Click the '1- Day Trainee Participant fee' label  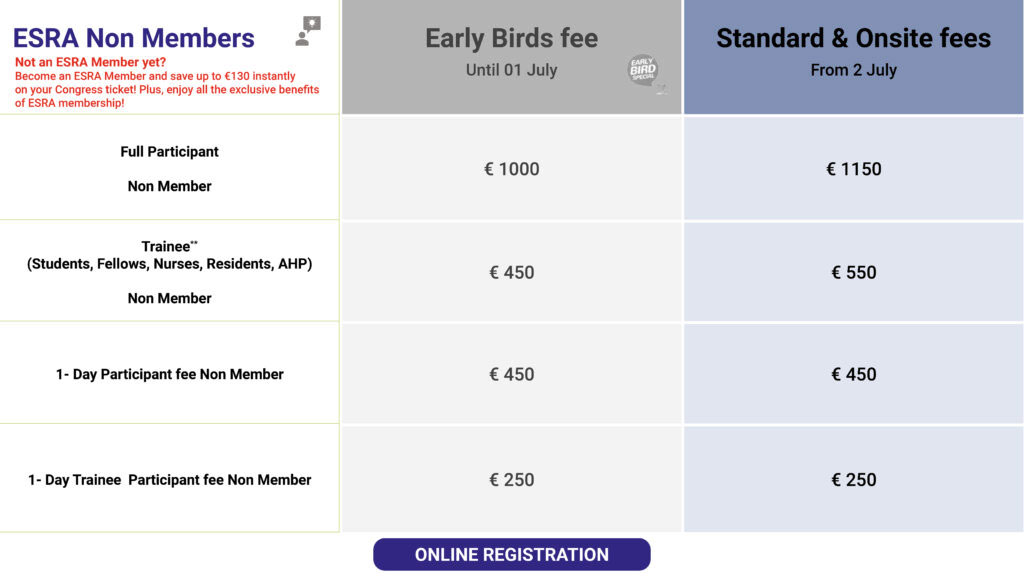tap(169, 480)
